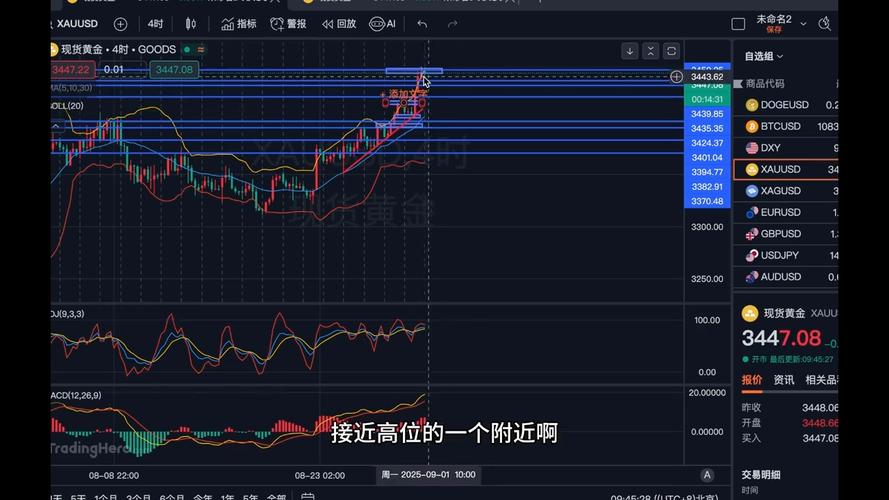Add a compare symbol with the plus icon
This screenshot has width=889, height=500.
pos(120,24)
